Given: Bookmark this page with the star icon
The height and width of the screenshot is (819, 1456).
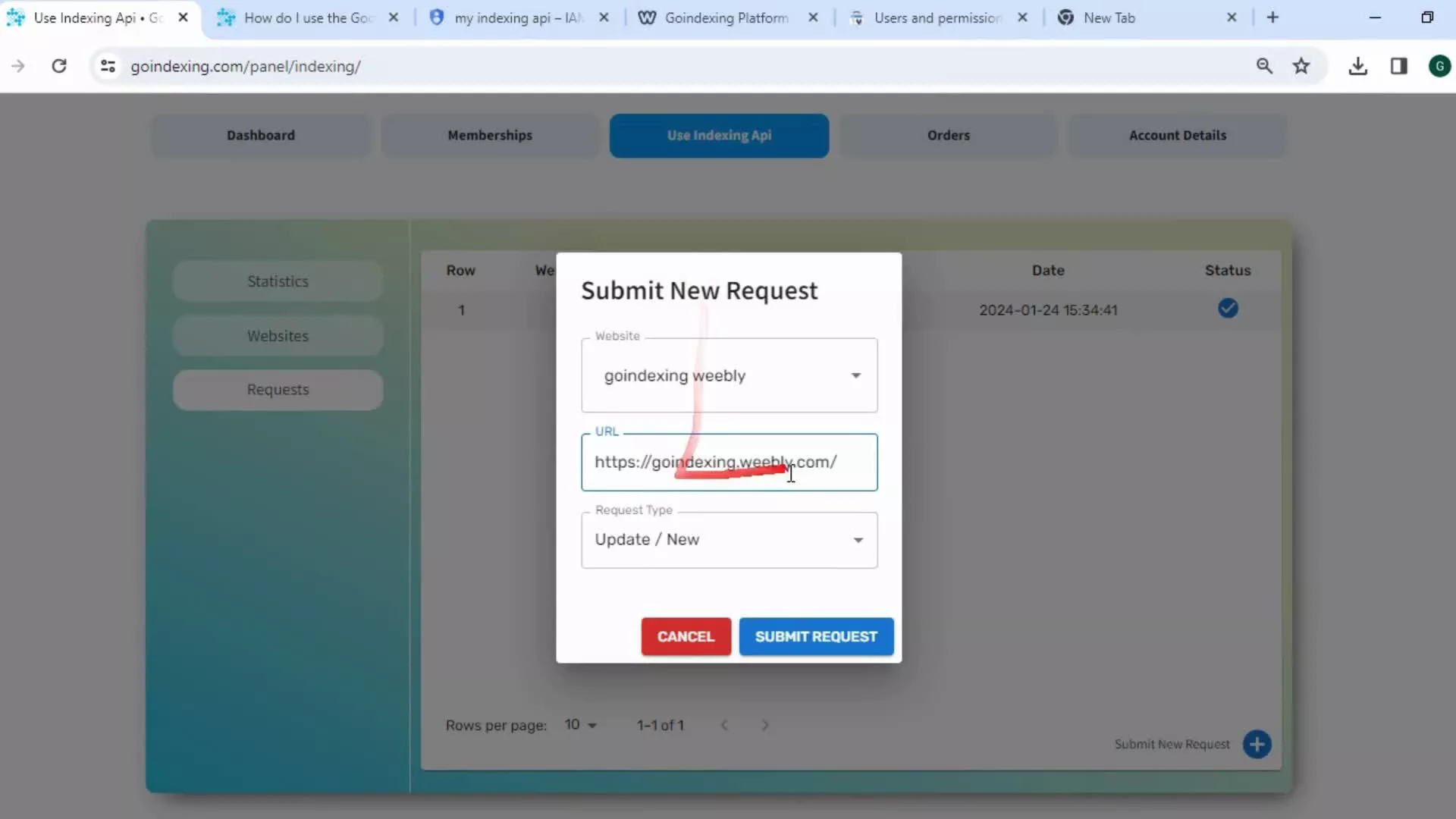Looking at the screenshot, I should tap(1301, 66).
